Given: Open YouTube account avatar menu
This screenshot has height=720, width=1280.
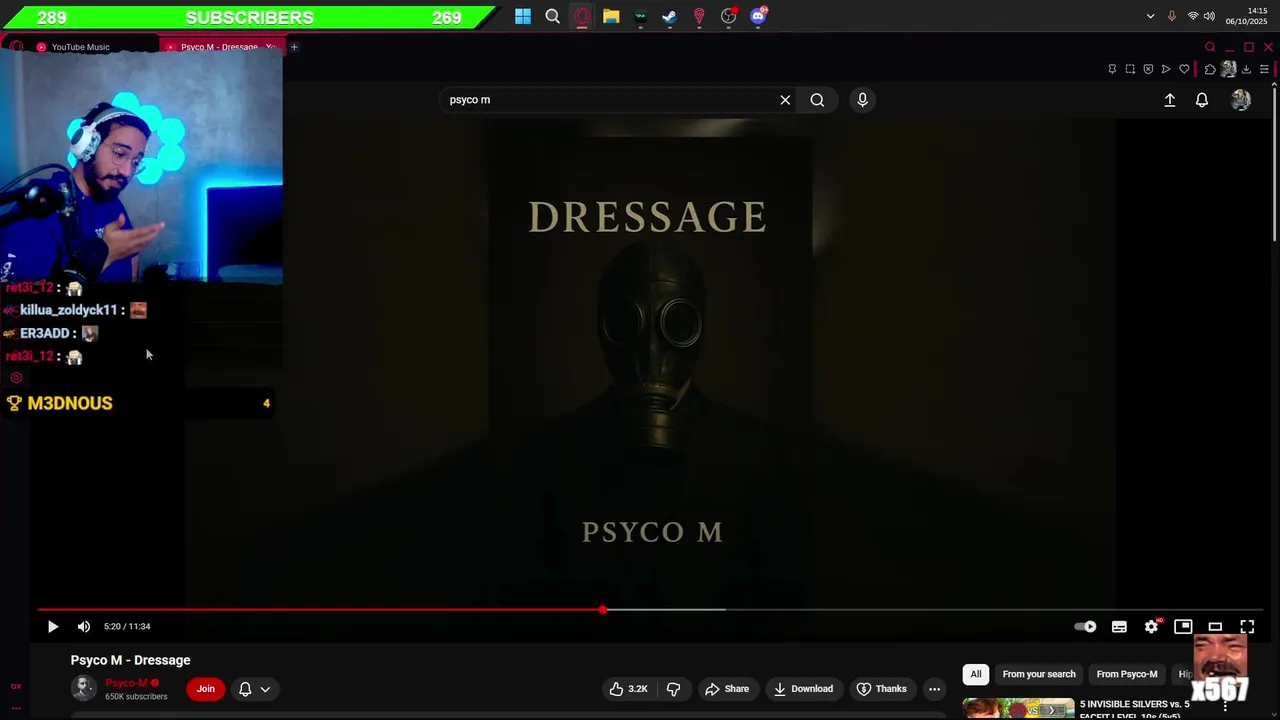Looking at the screenshot, I should (x=1241, y=100).
